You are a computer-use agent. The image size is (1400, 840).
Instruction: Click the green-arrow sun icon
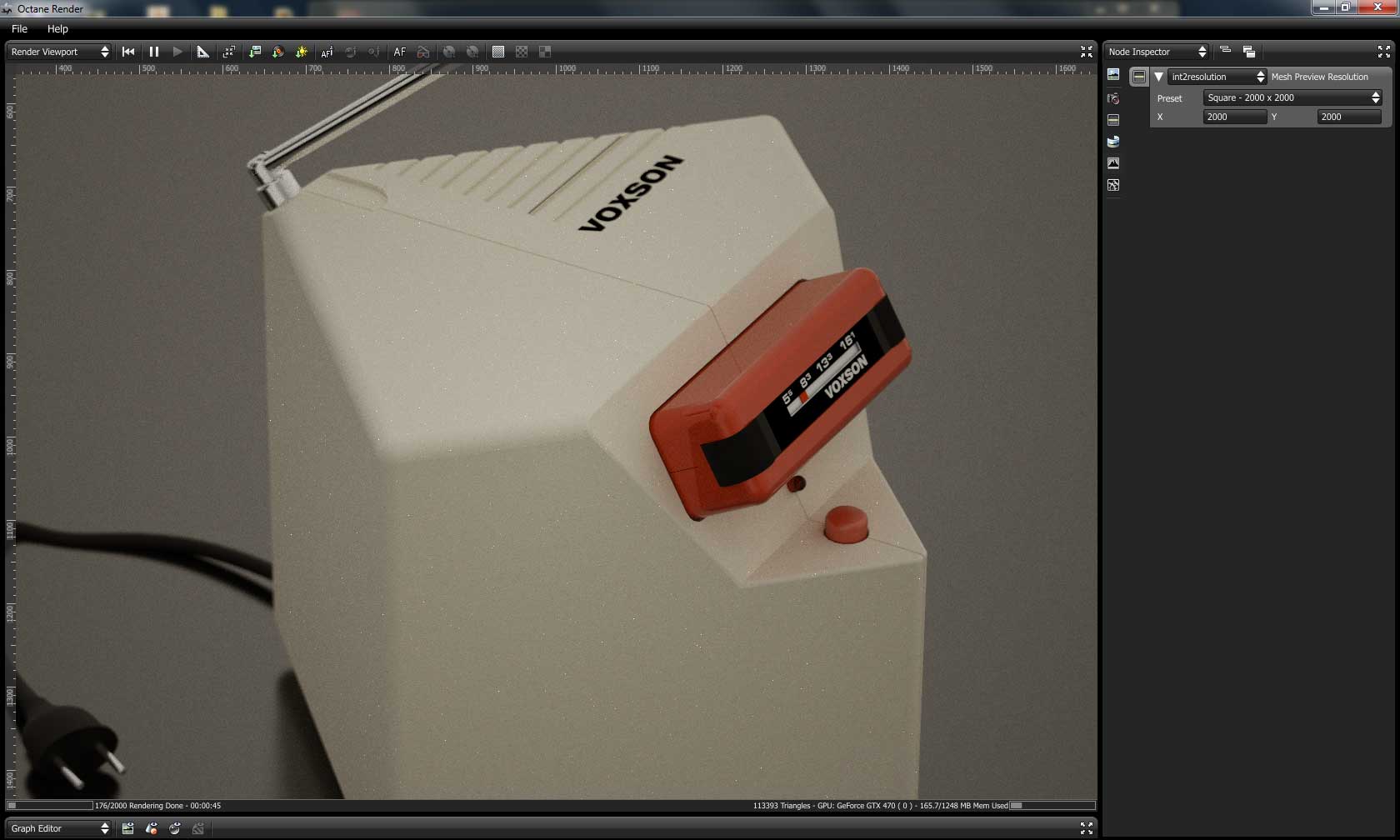(x=302, y=52)
